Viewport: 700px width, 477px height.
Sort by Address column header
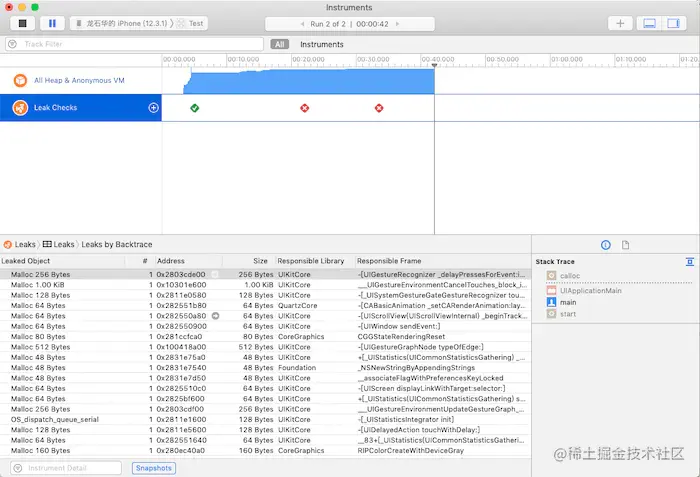(x=188, y=261)
